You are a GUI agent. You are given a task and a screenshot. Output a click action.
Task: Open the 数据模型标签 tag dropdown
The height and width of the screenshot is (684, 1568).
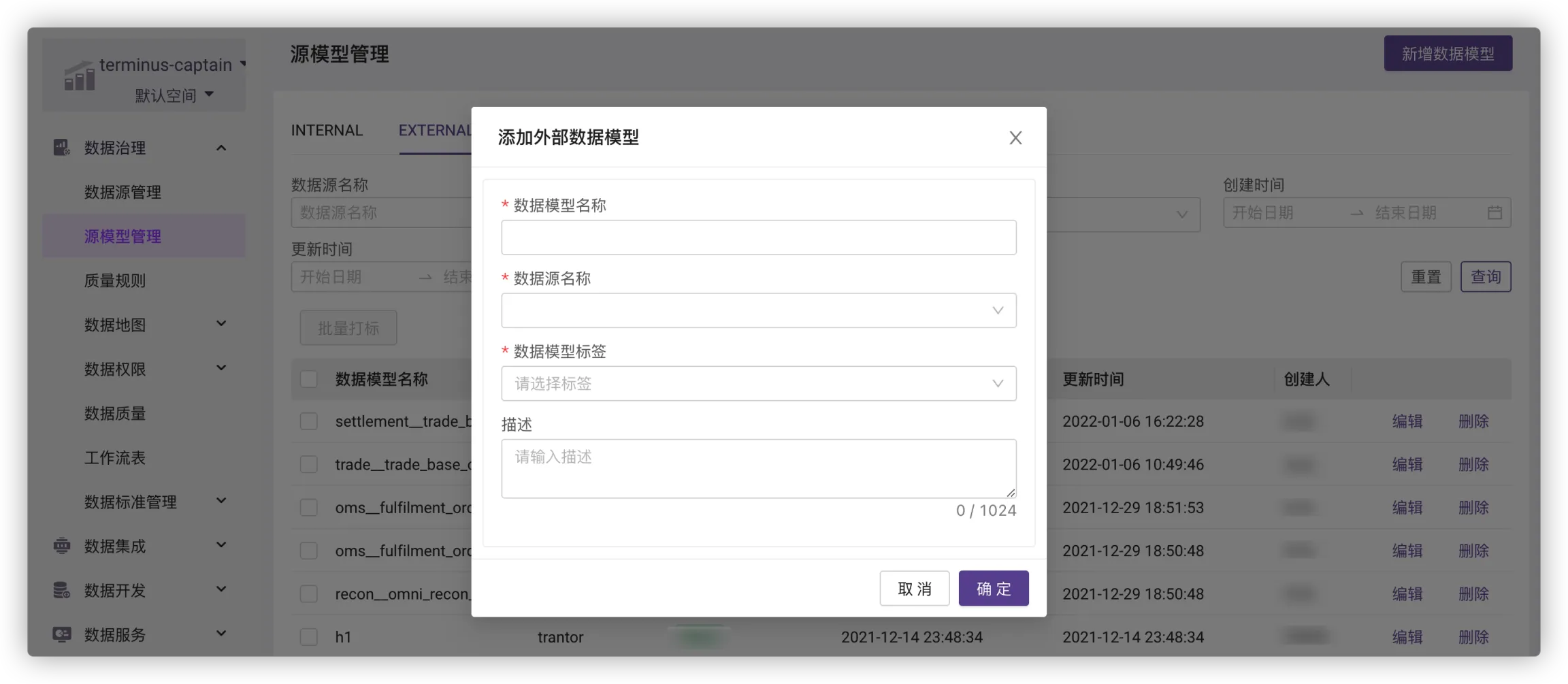[x=758, y=384]
